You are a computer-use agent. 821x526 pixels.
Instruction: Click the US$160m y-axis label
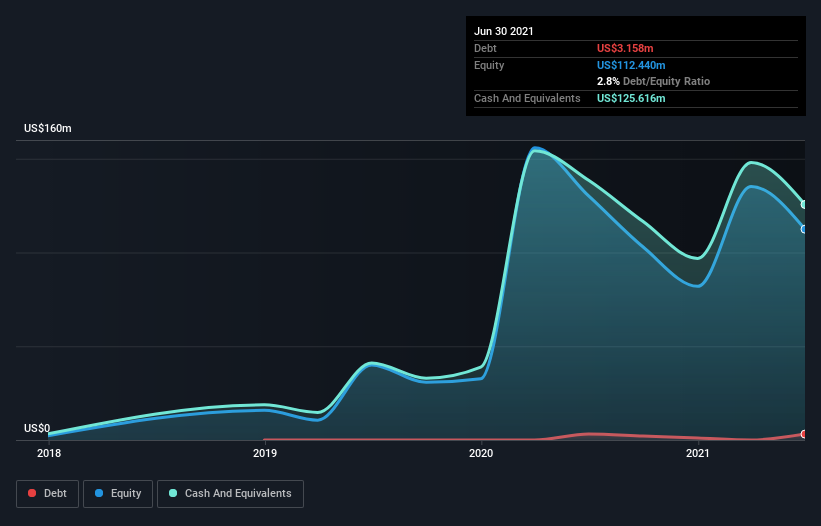coord(48,128)
